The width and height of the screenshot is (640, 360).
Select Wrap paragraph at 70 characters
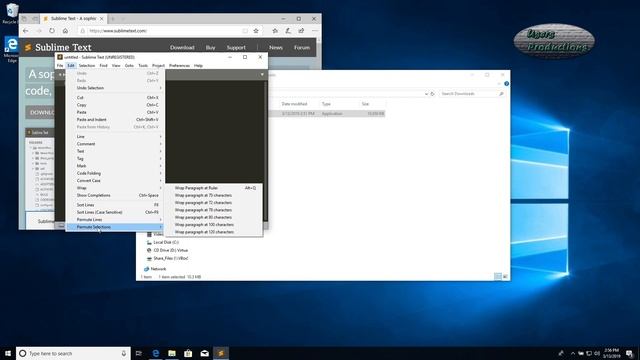pos(214,196)
